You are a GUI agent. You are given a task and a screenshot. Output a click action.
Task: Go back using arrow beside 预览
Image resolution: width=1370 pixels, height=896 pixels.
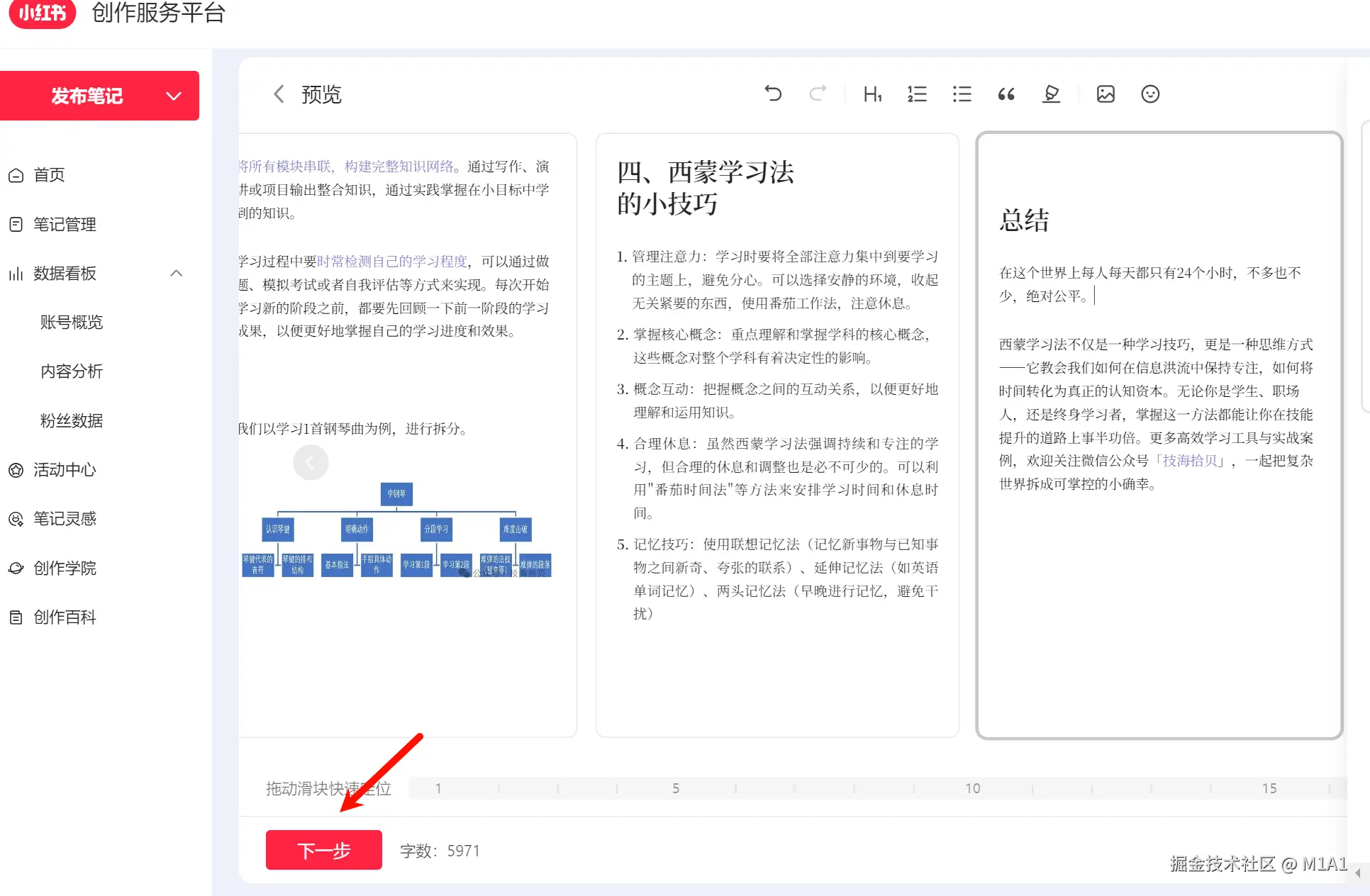[279, 94]
